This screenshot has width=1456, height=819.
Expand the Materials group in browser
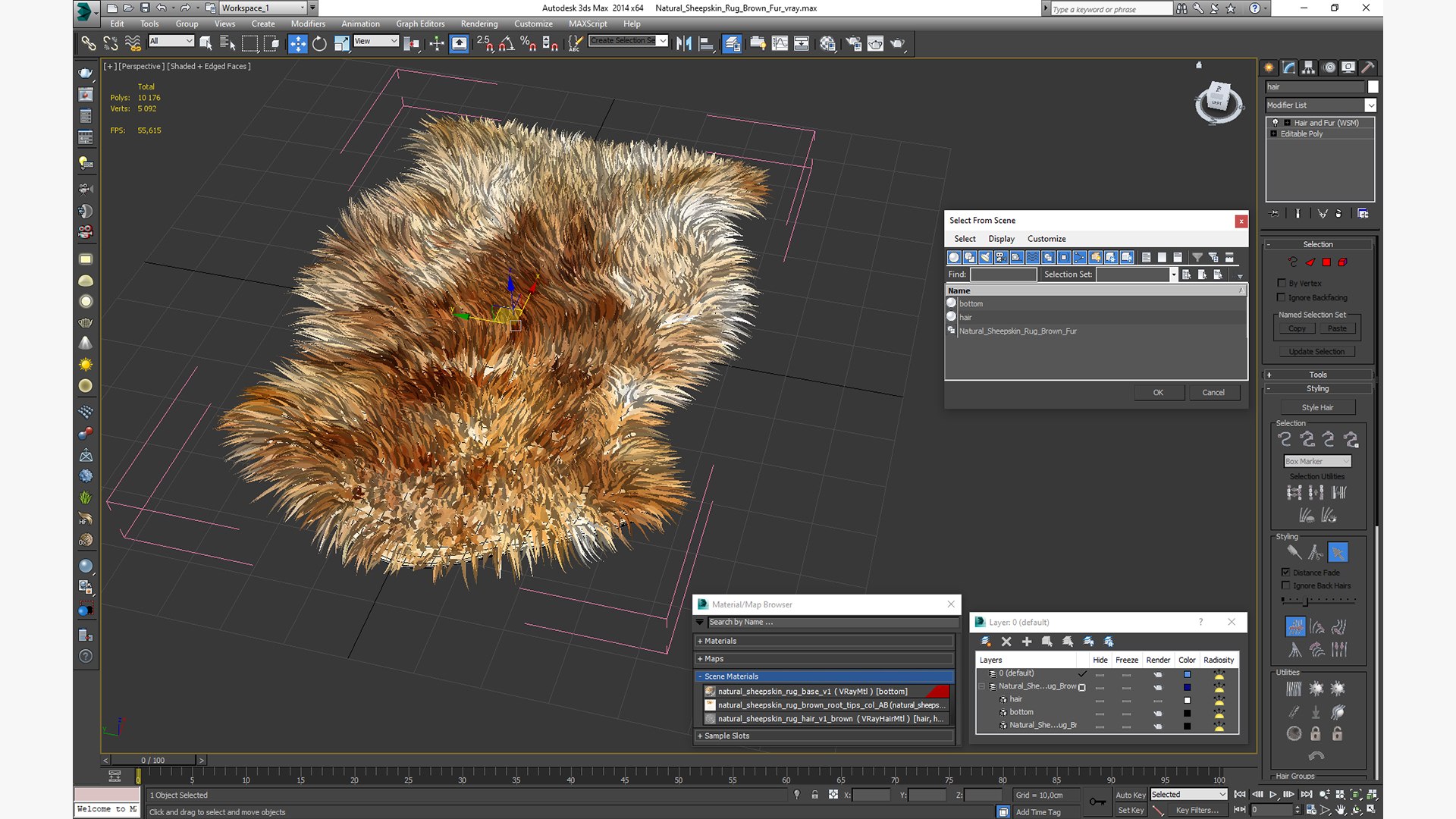(x=720, y=641)
